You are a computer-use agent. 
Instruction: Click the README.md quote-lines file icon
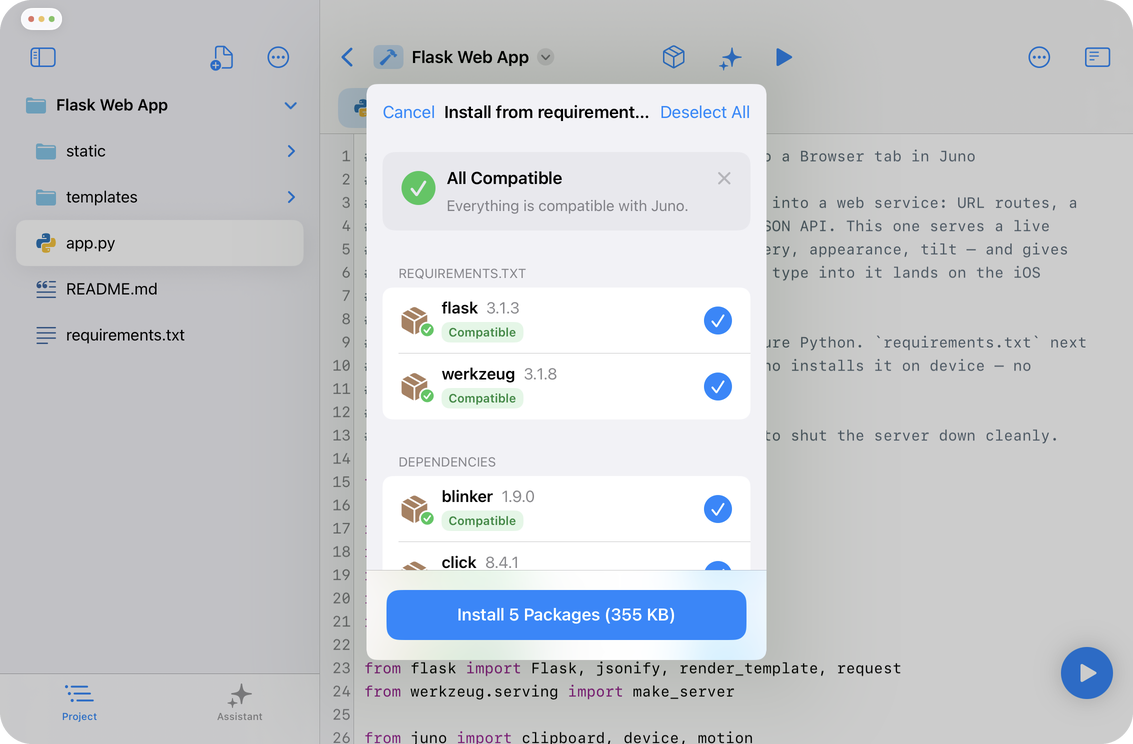[46, 289]
